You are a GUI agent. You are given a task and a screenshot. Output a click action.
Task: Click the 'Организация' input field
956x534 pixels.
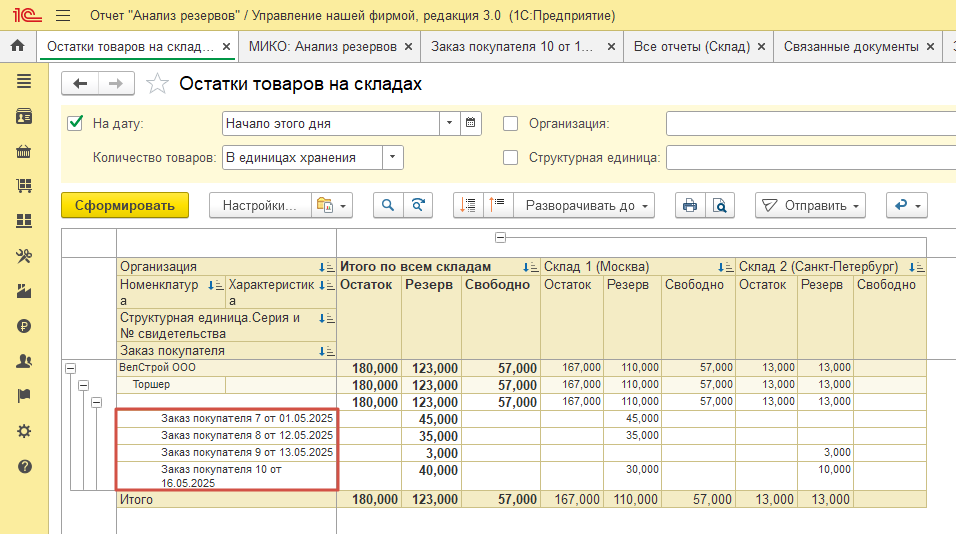click(x=811, y=123)
